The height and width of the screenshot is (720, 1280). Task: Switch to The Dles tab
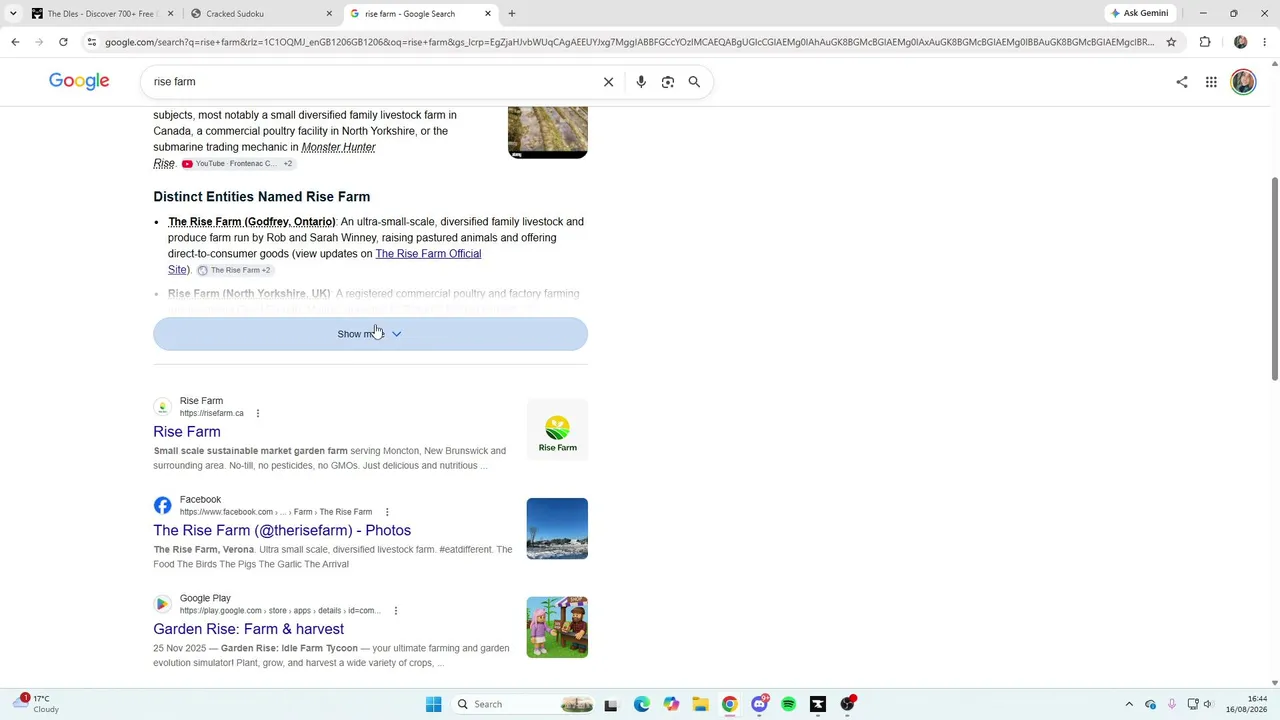point(100,14)
